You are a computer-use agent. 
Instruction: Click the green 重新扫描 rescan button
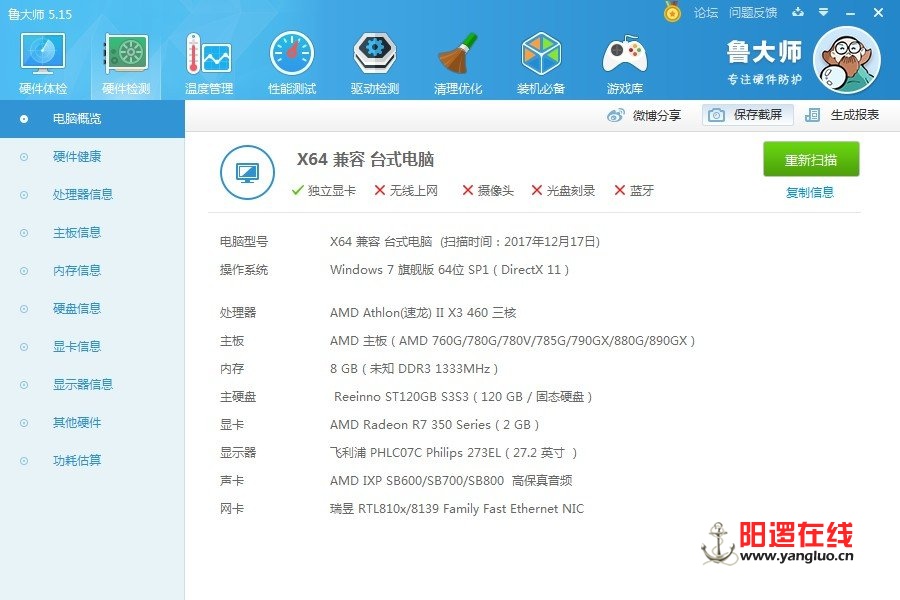pos(811,159)
